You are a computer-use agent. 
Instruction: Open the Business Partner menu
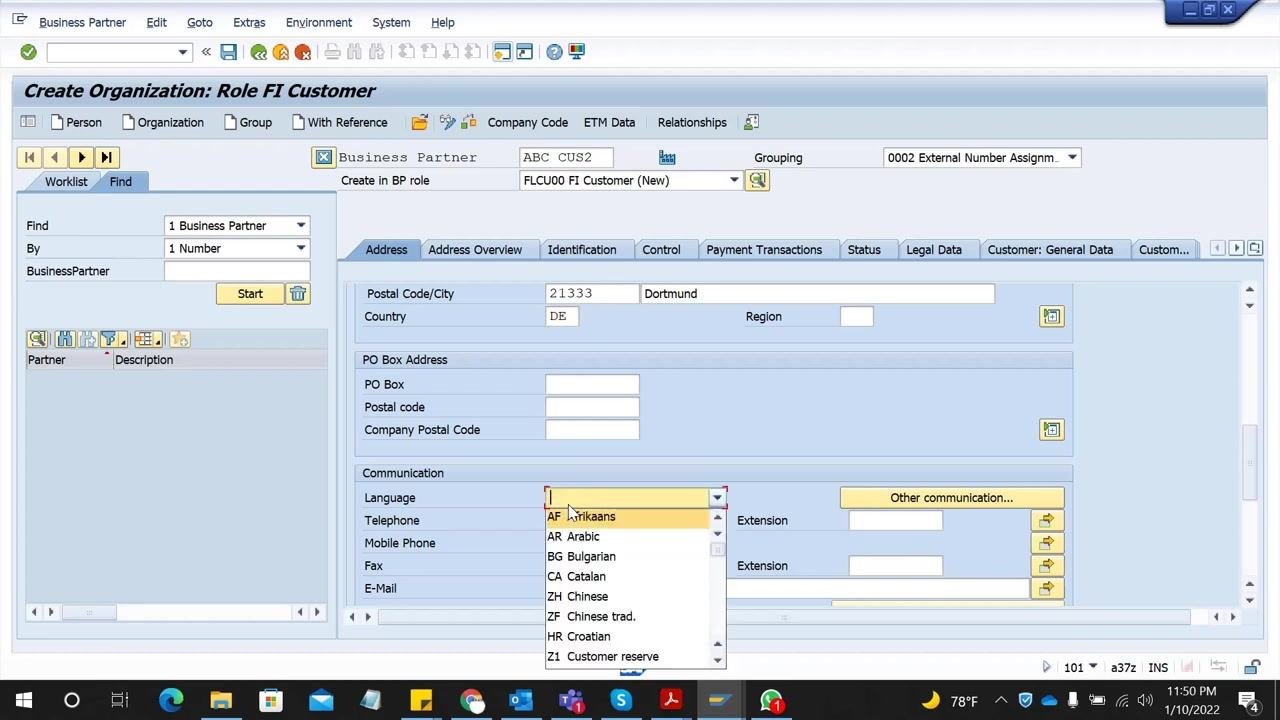83,22
